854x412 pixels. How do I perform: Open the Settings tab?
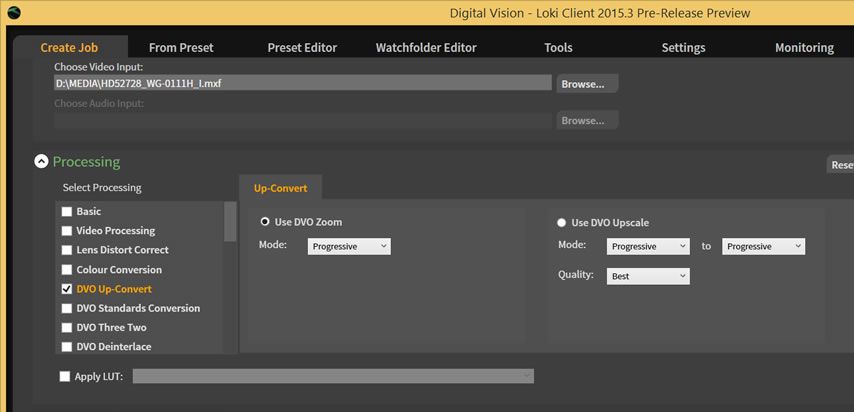pyautogui.click(x=683, y=47)
